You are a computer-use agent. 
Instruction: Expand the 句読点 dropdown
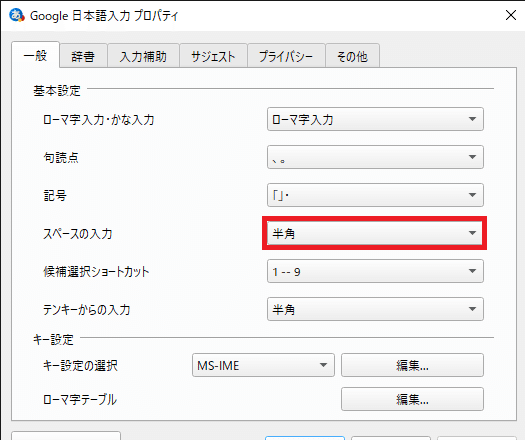point(375,157)
